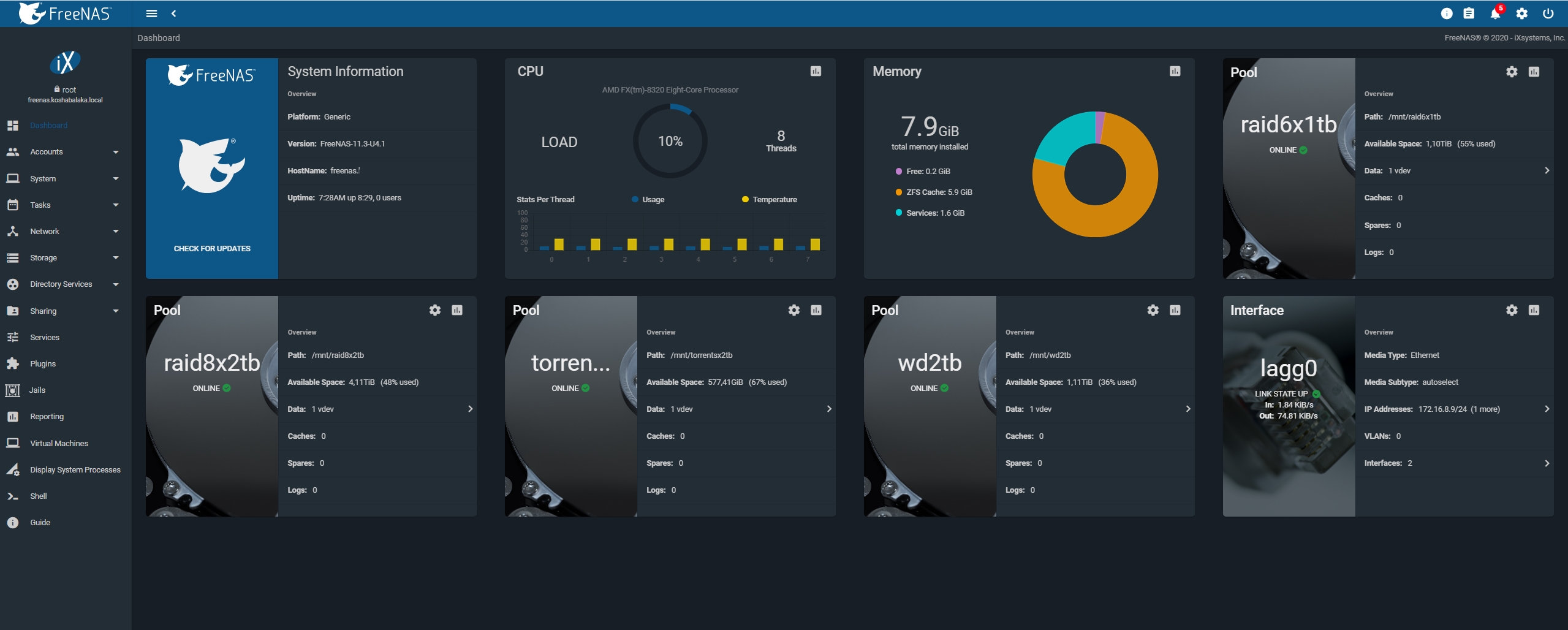Open the task manager clipboard icon
1568x630 pixels.
[1469, 13]
